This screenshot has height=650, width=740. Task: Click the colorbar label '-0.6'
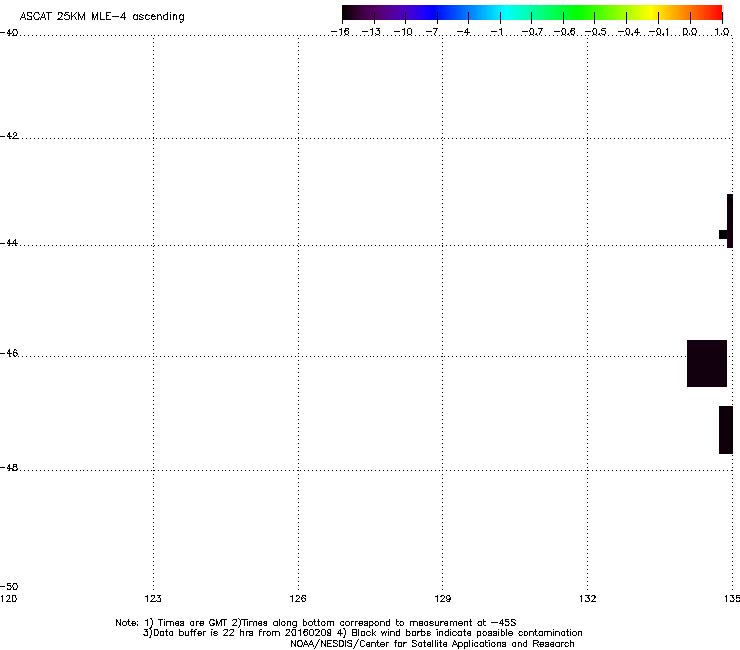point(564,32)
